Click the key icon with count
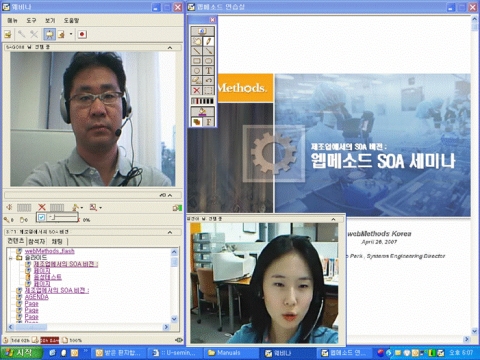The width and height of the screenshot is (480, 360). click(8, 220)
